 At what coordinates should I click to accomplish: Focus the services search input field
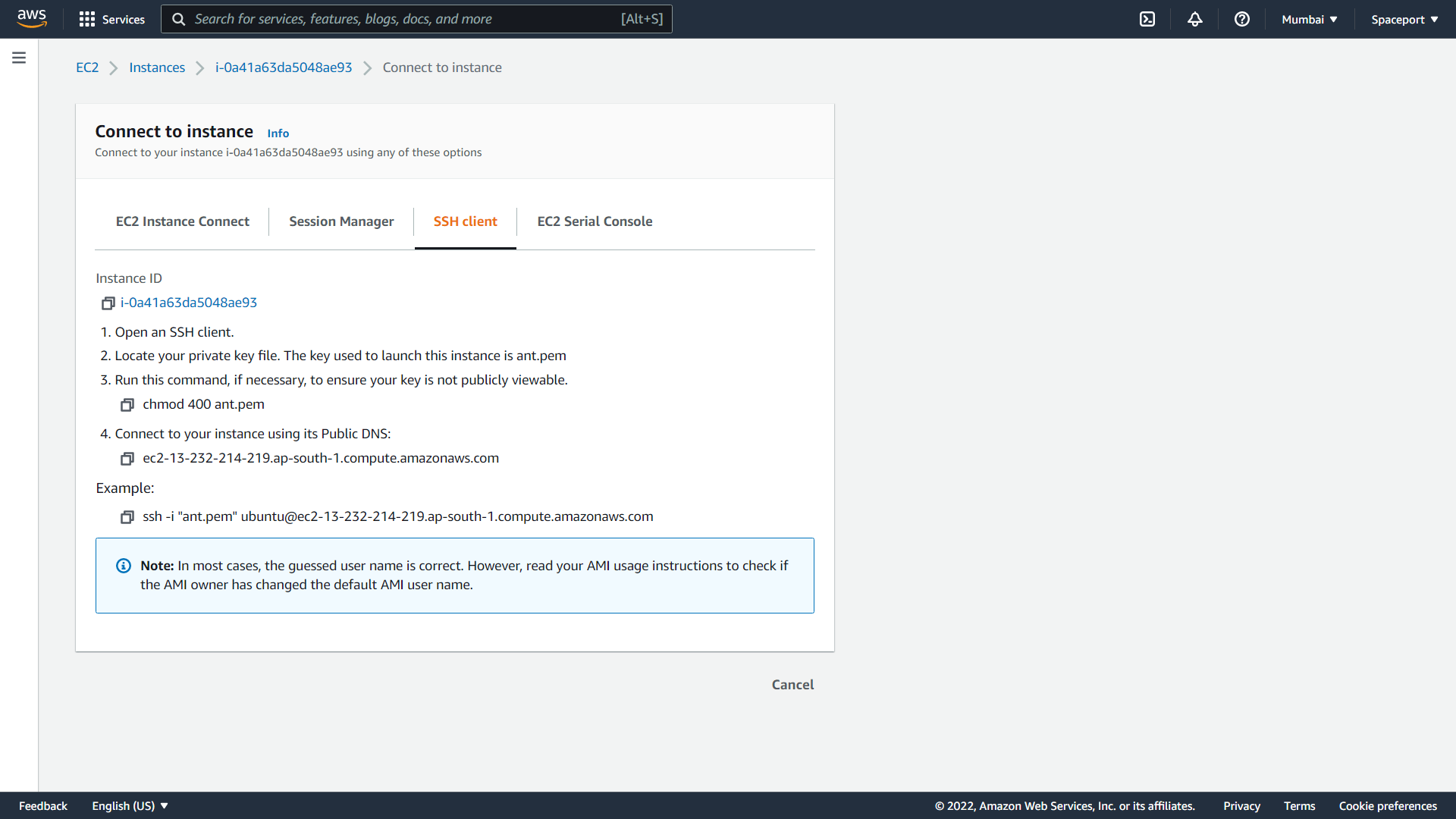tap(416, 19)
